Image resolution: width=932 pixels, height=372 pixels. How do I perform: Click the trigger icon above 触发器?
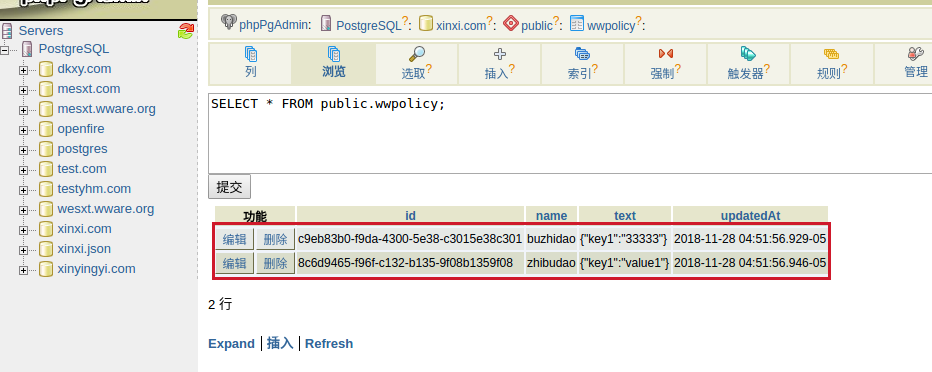pyautogui.click(x=748, y=54)
